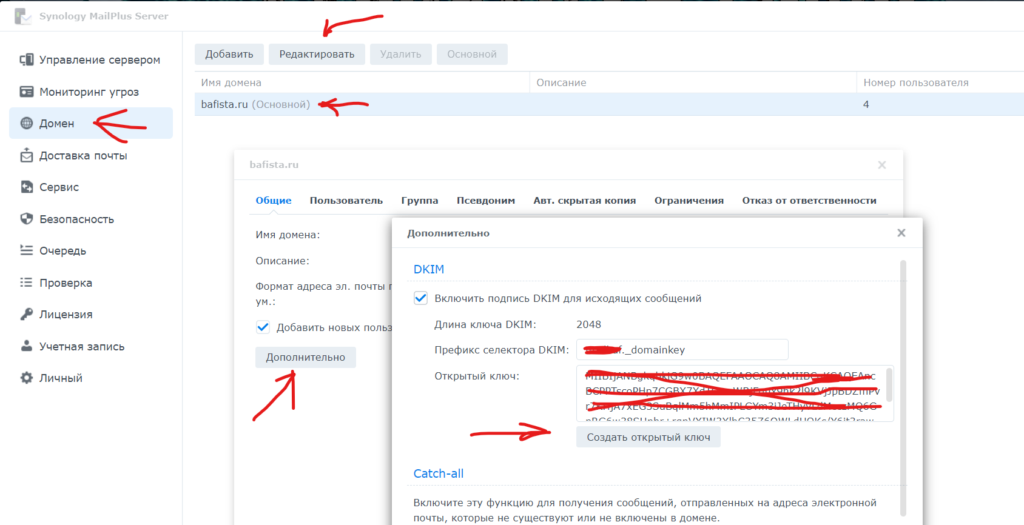Open the Проверка list icon
Image resolution: width=1024 pixels, height=525 pixels.
point(27,283)
